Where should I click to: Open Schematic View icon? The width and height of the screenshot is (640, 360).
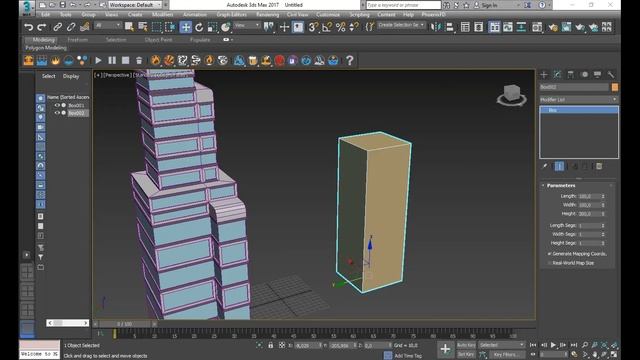521,27
